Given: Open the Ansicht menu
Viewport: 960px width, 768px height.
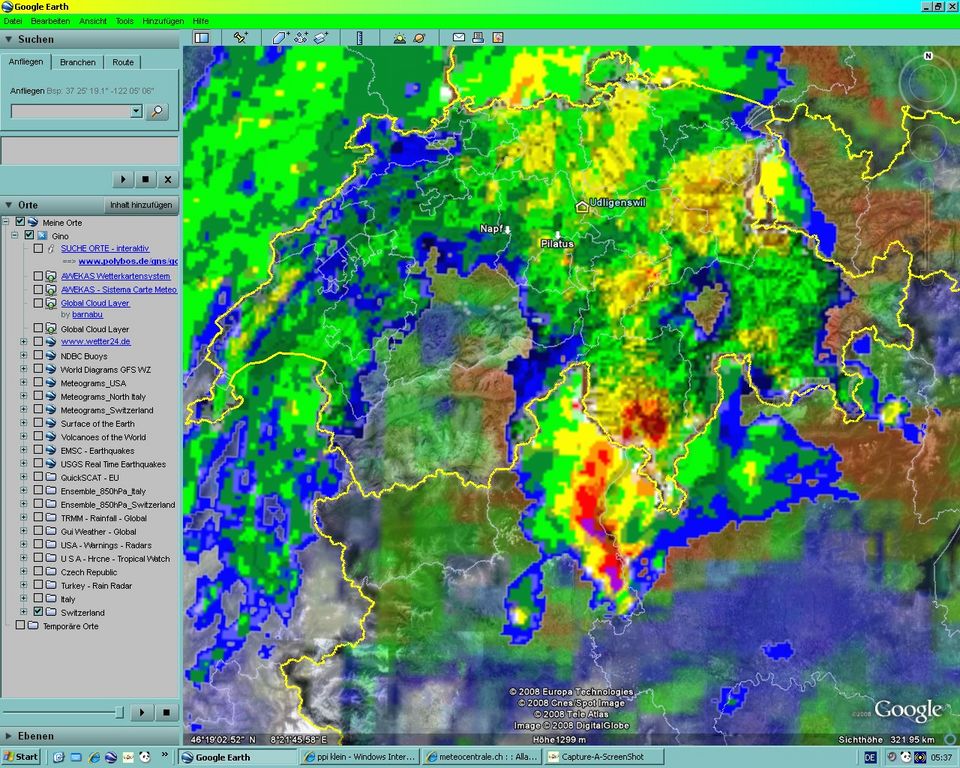Looking at the screenshot, I should pos(93,21).
